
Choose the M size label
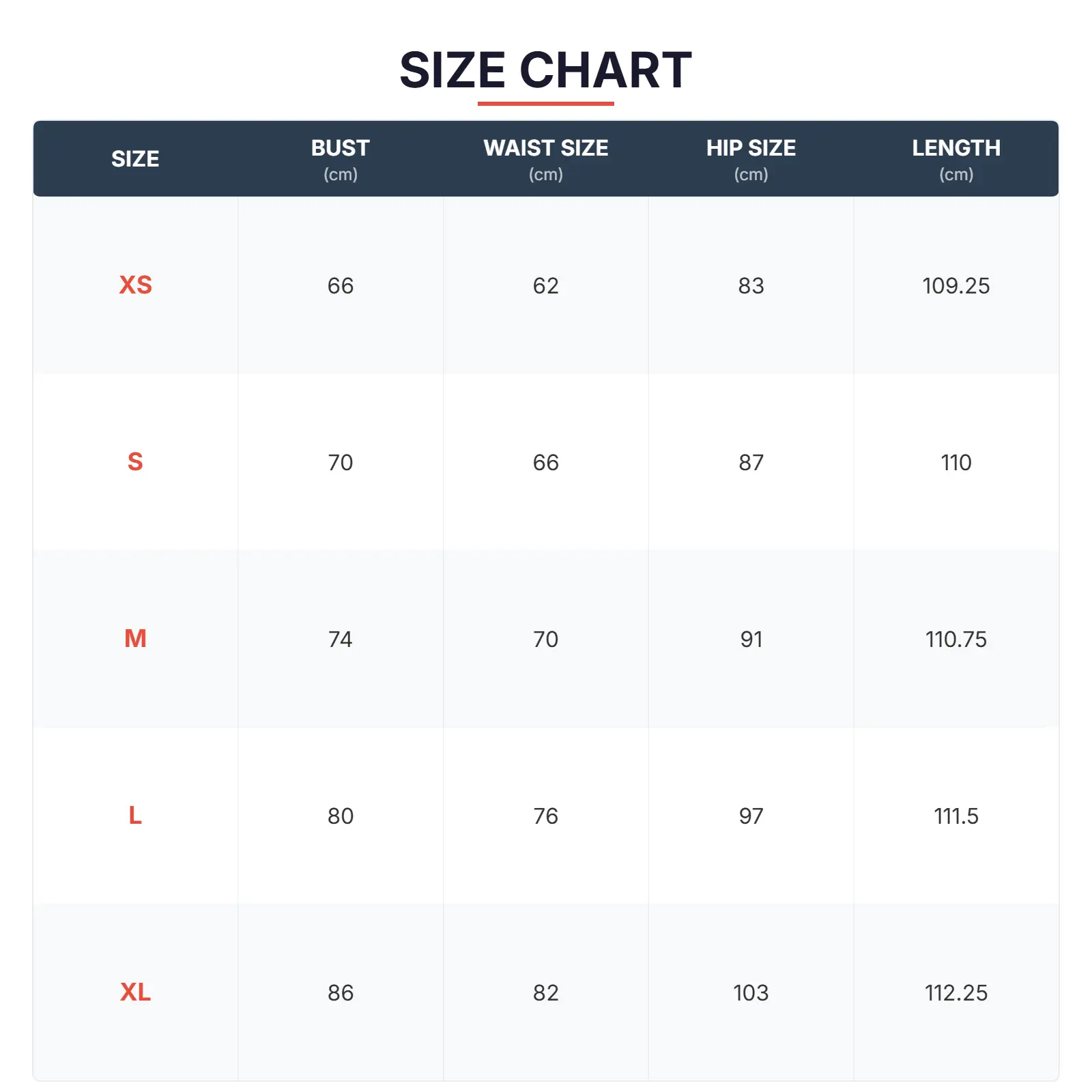135,639
